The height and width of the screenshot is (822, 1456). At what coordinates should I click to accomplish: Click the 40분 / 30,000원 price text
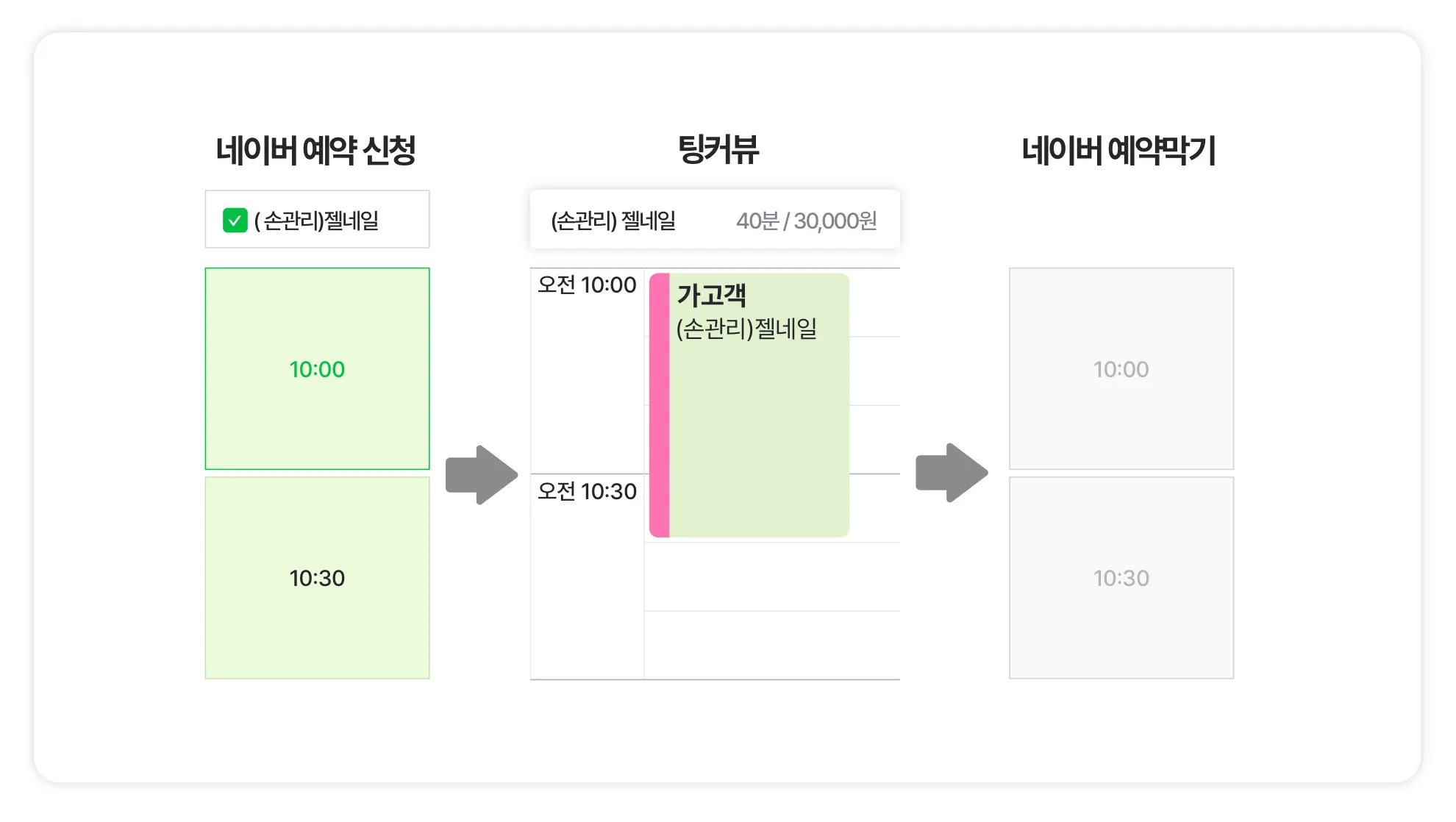click(806, 221)
